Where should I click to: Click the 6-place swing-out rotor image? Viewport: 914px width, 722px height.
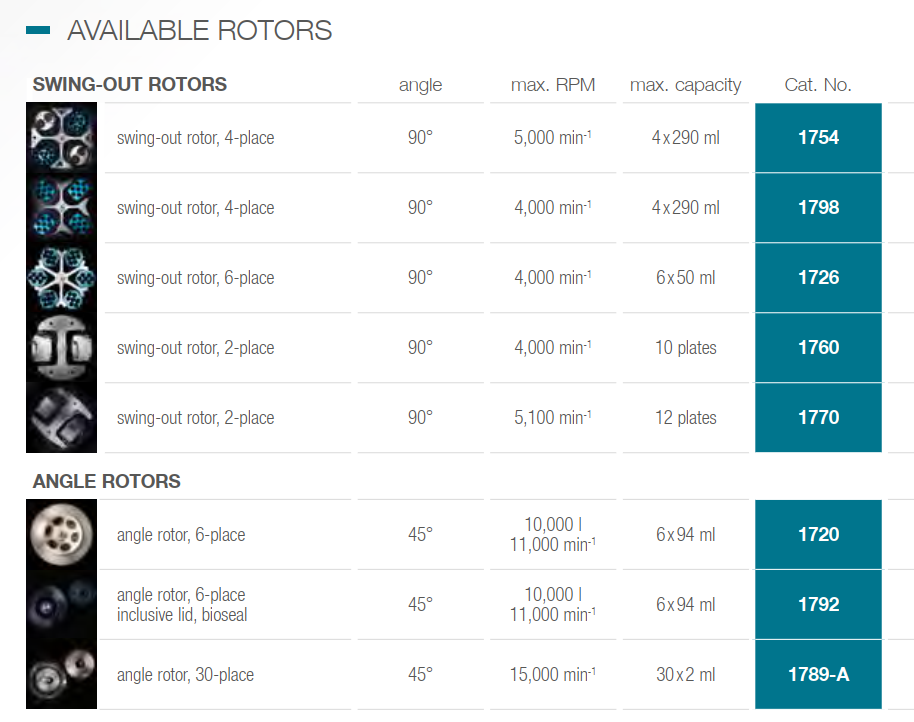[61, 278]
